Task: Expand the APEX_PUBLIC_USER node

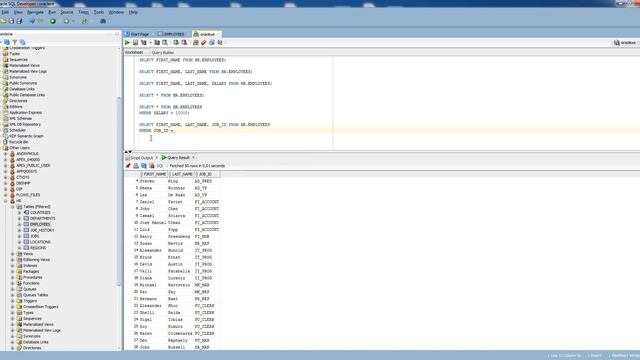Action: pos(6,166)
